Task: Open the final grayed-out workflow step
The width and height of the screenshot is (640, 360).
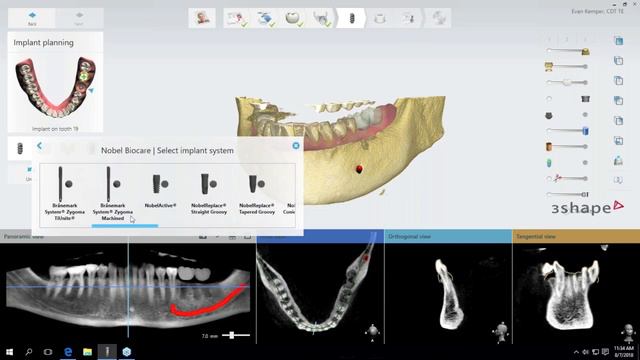Action: click(438, 18)
